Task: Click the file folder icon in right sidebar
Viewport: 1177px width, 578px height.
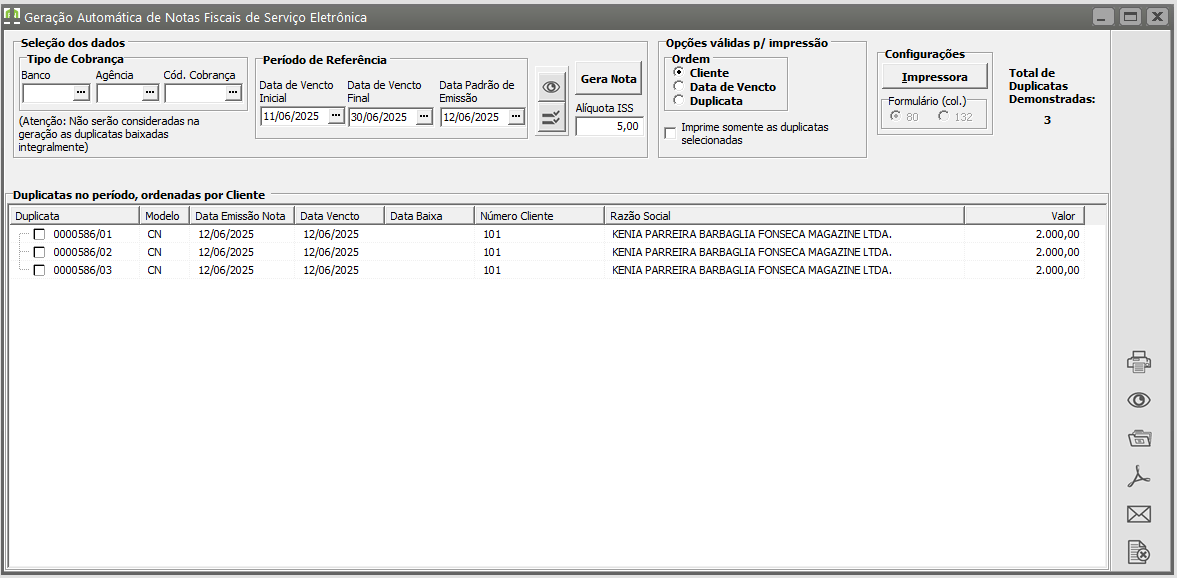Action: click(1139, 438)
